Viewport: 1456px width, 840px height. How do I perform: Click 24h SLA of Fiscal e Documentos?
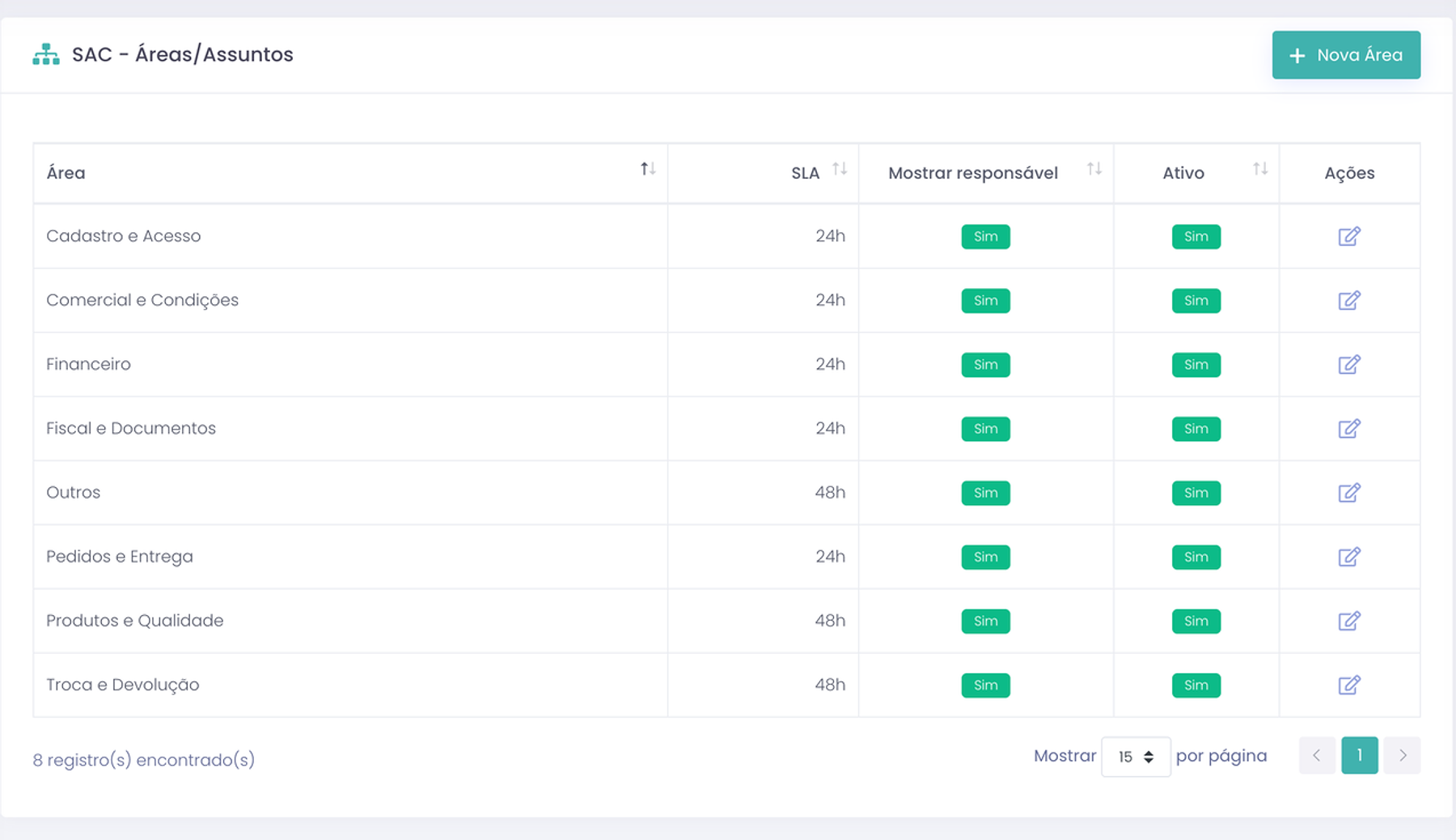tap(830, 428)
